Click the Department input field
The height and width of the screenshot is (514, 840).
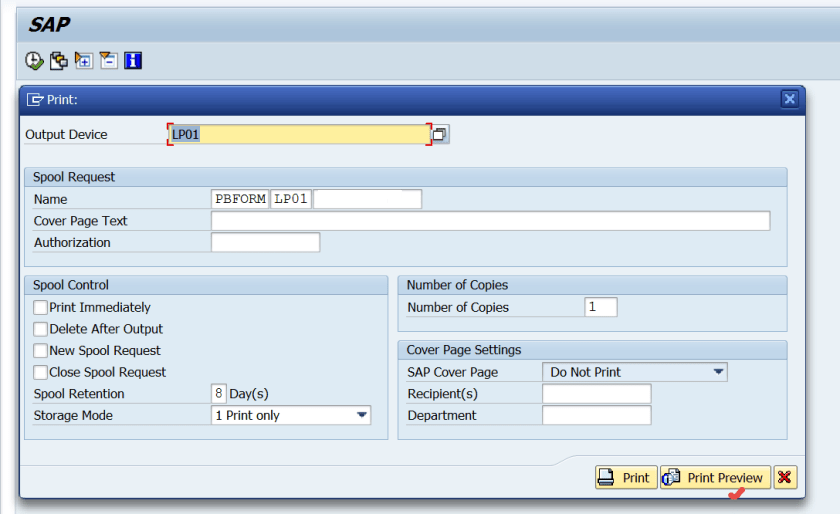(x=597, y=415)
